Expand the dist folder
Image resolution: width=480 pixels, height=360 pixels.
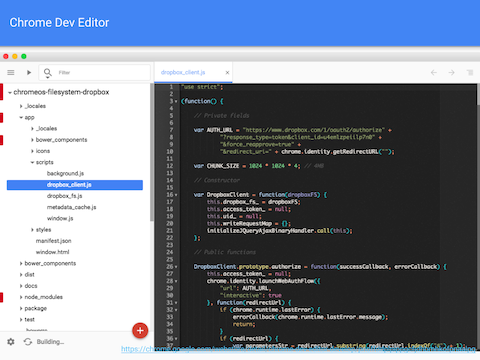21,275
